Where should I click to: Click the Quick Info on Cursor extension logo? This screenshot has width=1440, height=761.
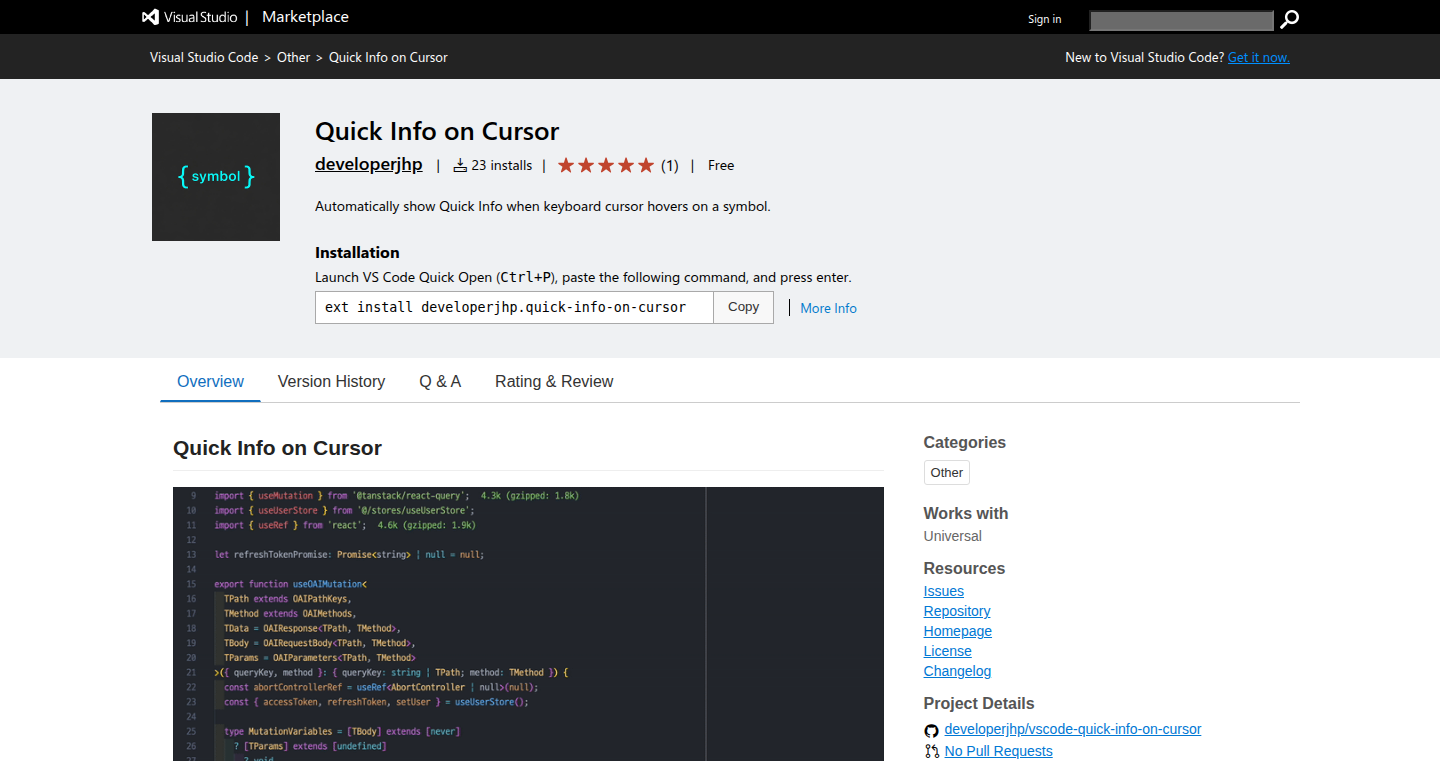coord(216,177)
